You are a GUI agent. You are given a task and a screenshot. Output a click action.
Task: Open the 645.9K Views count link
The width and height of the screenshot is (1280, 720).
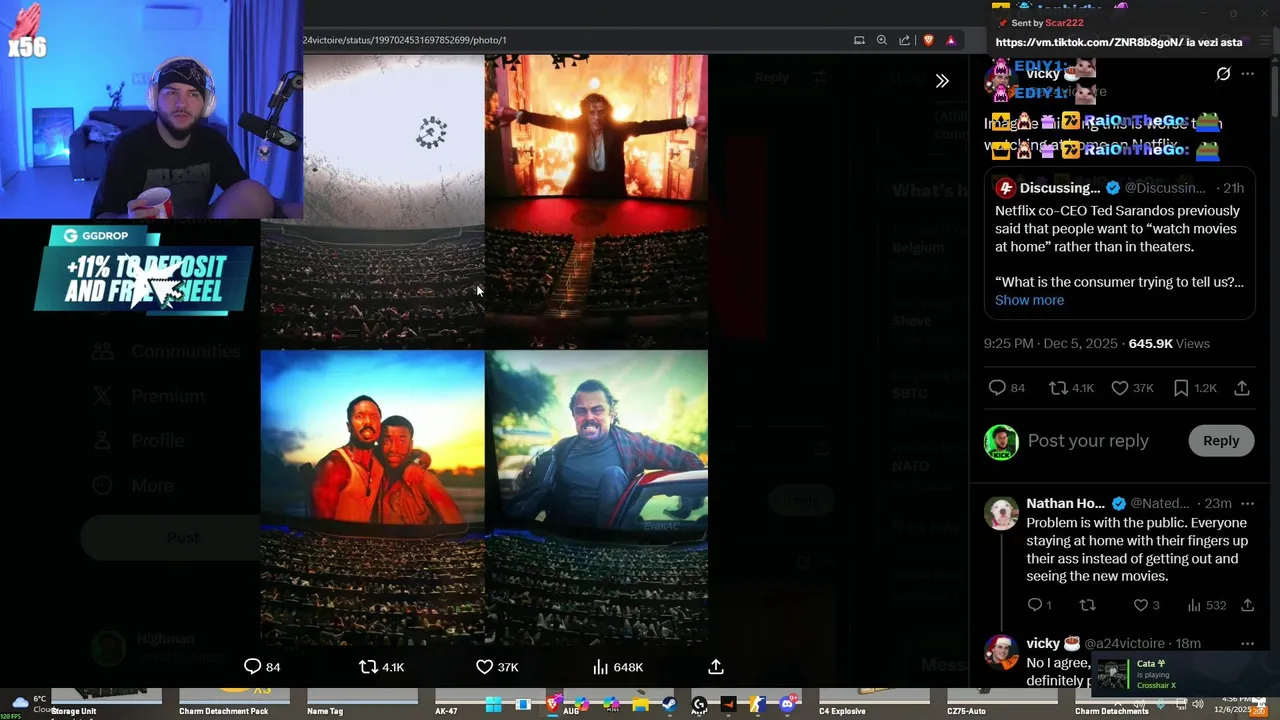tap(1169, 343)
